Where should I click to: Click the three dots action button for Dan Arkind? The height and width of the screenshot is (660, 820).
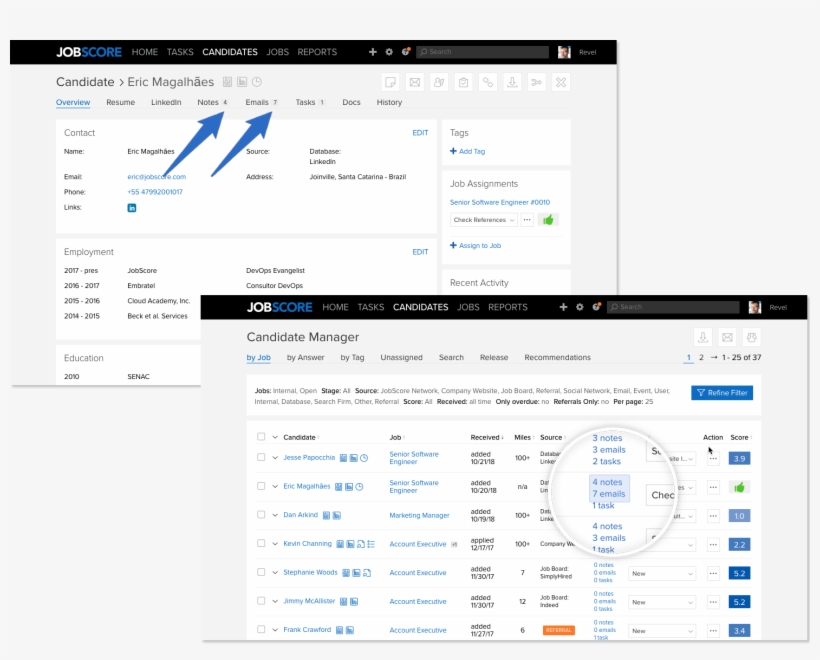click(713, 516)
